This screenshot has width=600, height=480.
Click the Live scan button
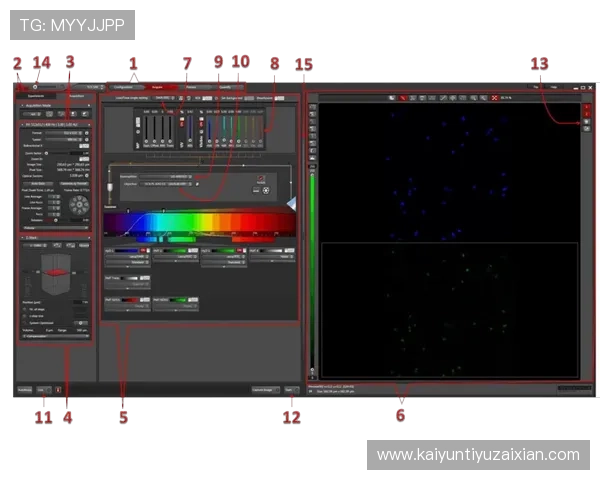point(44,389)
